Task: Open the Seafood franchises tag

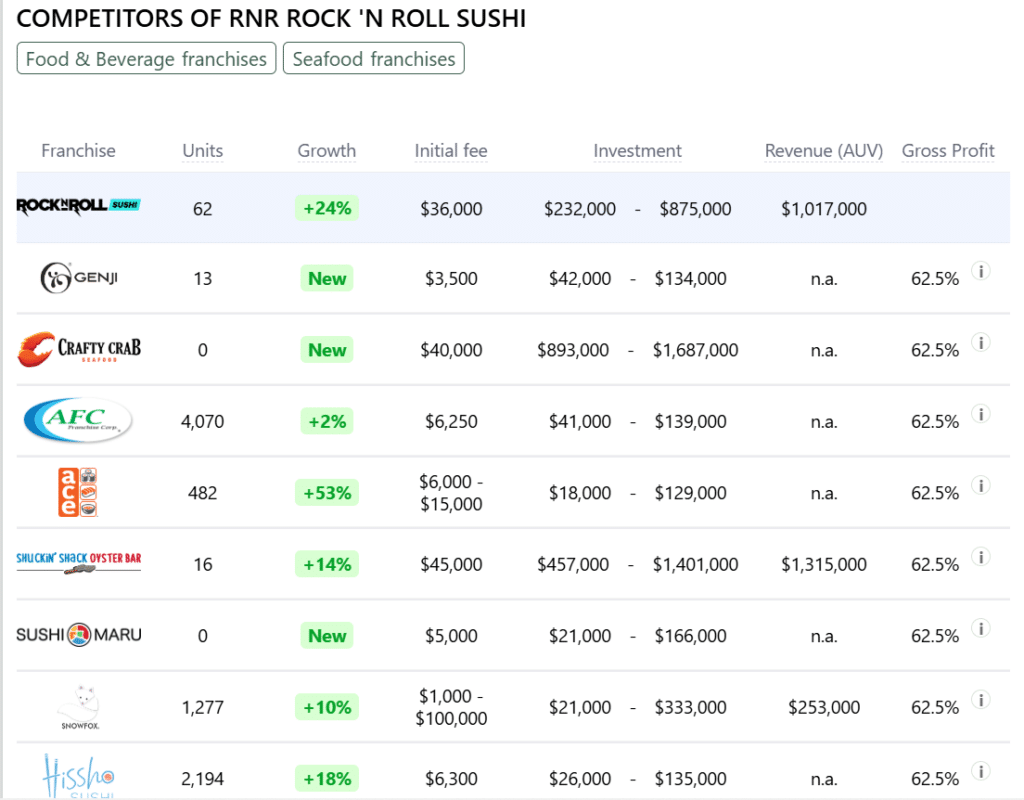Action: coord(374,59)
